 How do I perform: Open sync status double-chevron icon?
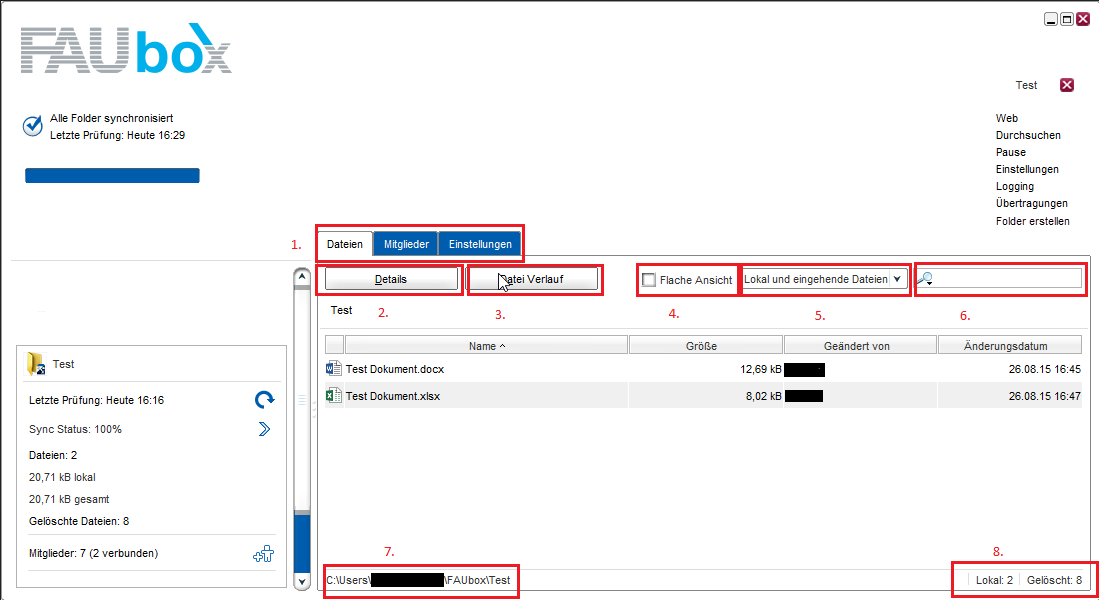pyautogui.click(x=264, y=429)
